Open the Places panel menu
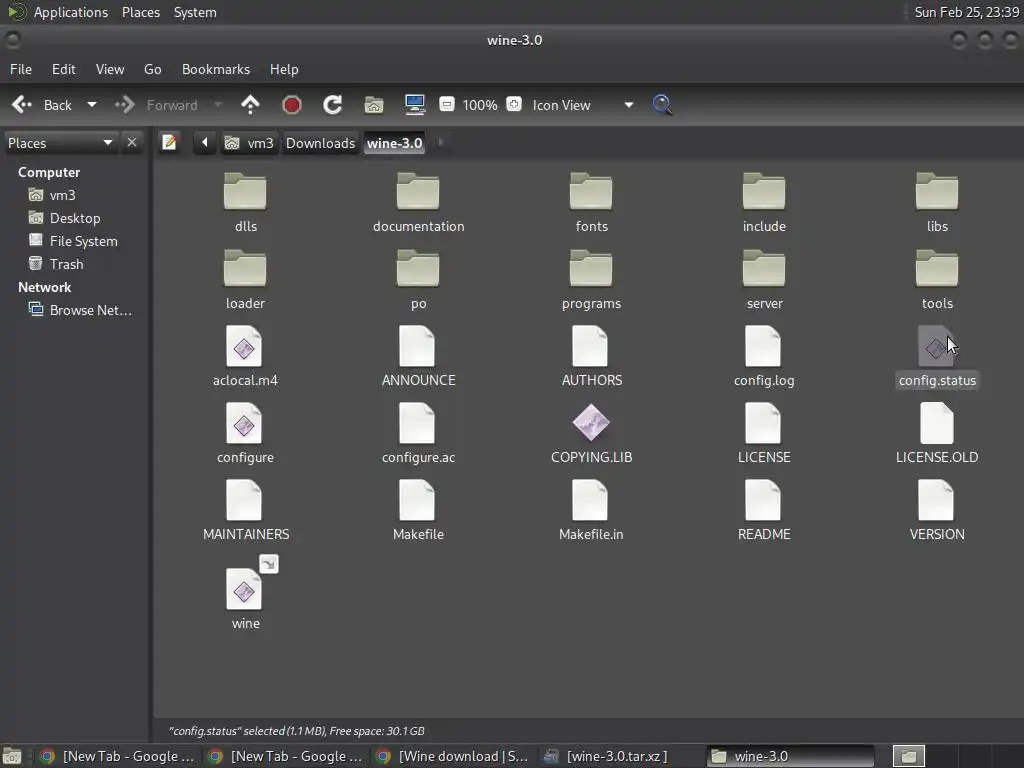 [x=141, y=12]
